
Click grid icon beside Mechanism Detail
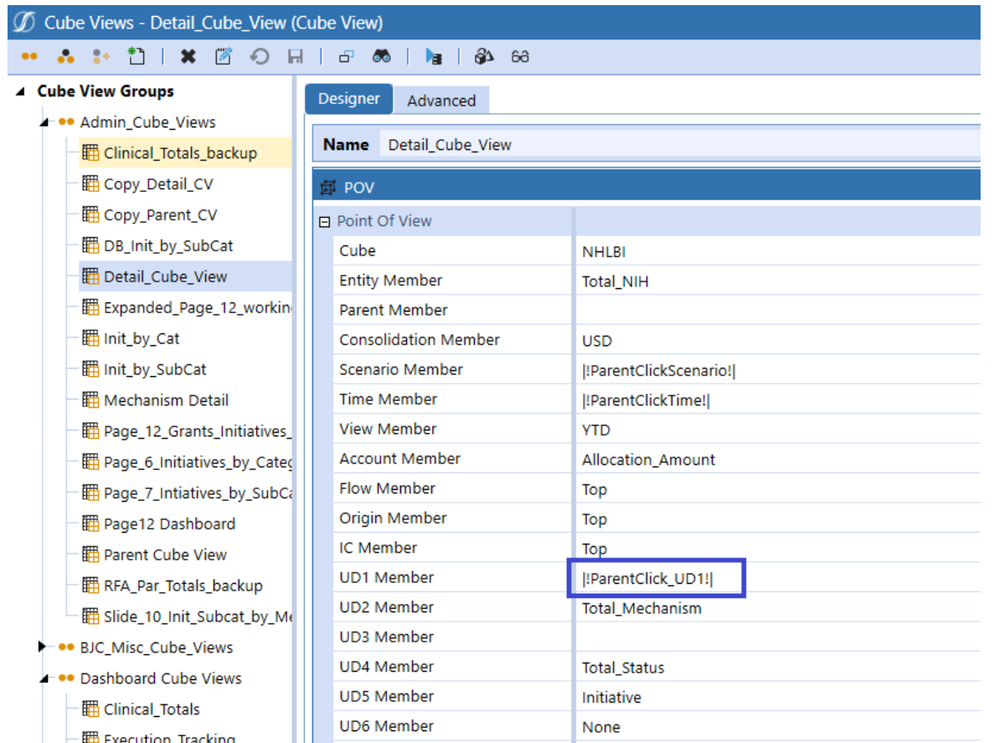pos(90,400)
